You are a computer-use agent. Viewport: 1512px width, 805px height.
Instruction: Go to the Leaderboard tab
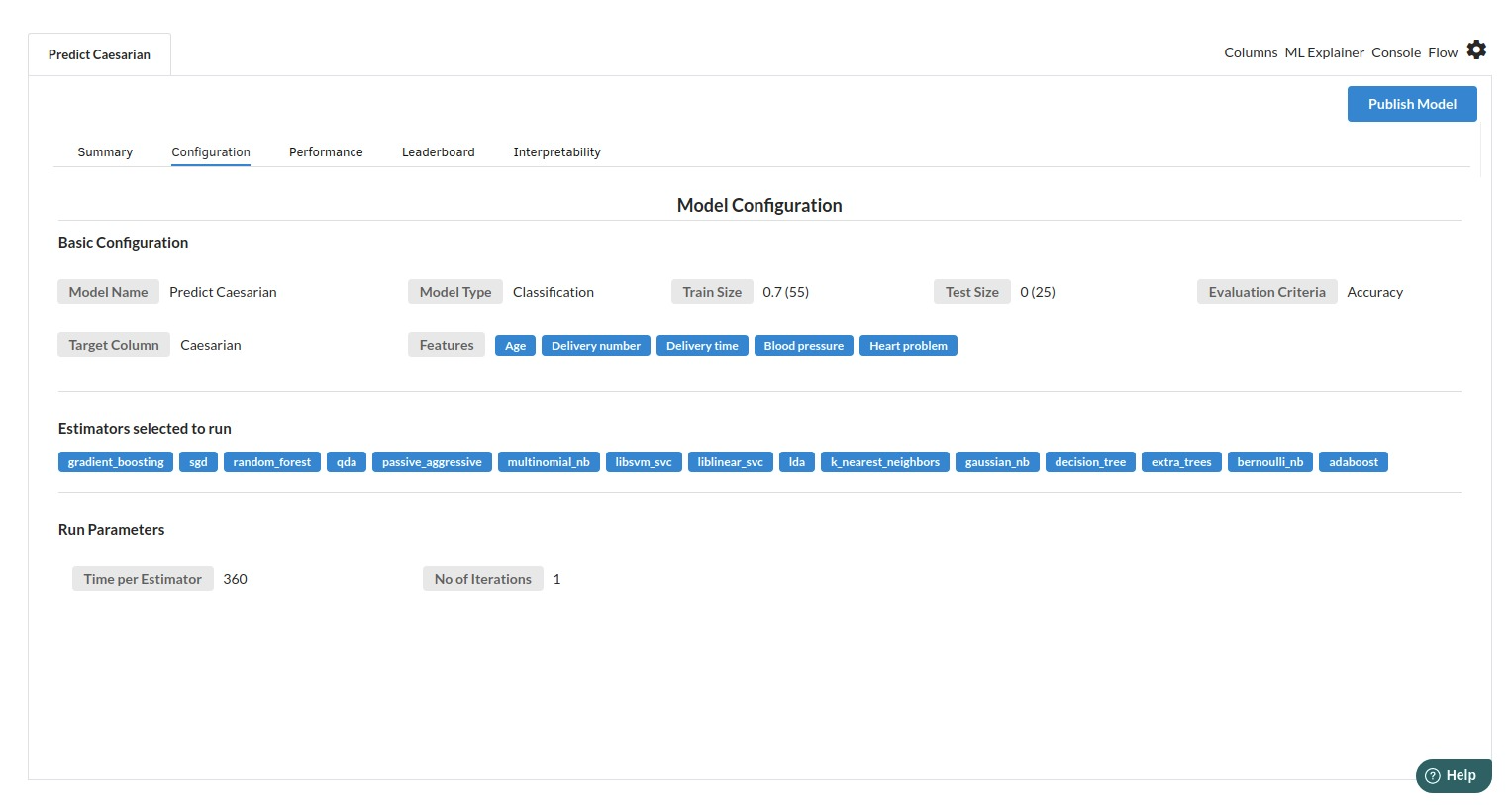click(438, 152)
